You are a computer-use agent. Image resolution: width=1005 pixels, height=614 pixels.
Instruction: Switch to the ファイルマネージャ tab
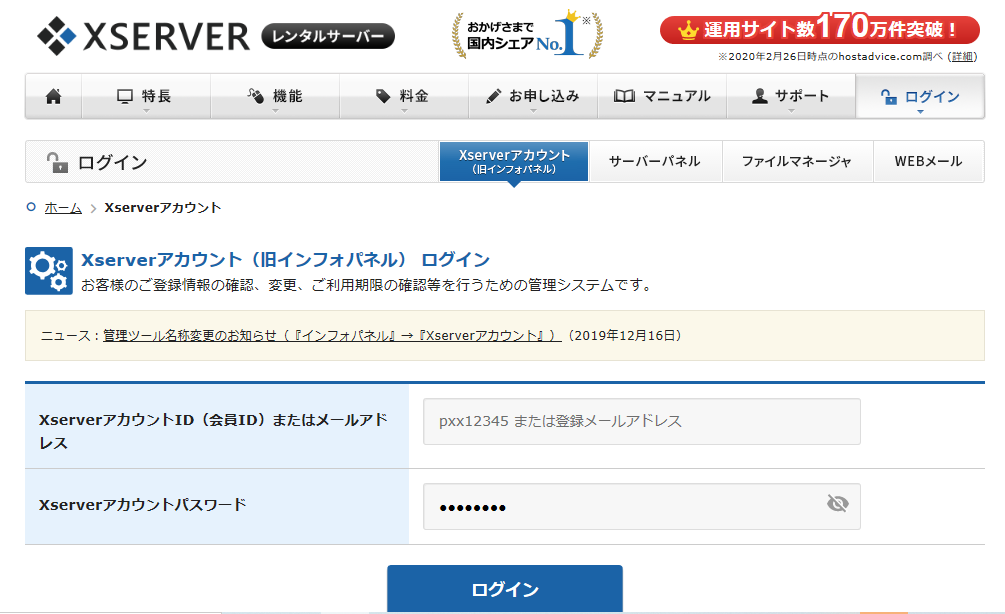797,162
